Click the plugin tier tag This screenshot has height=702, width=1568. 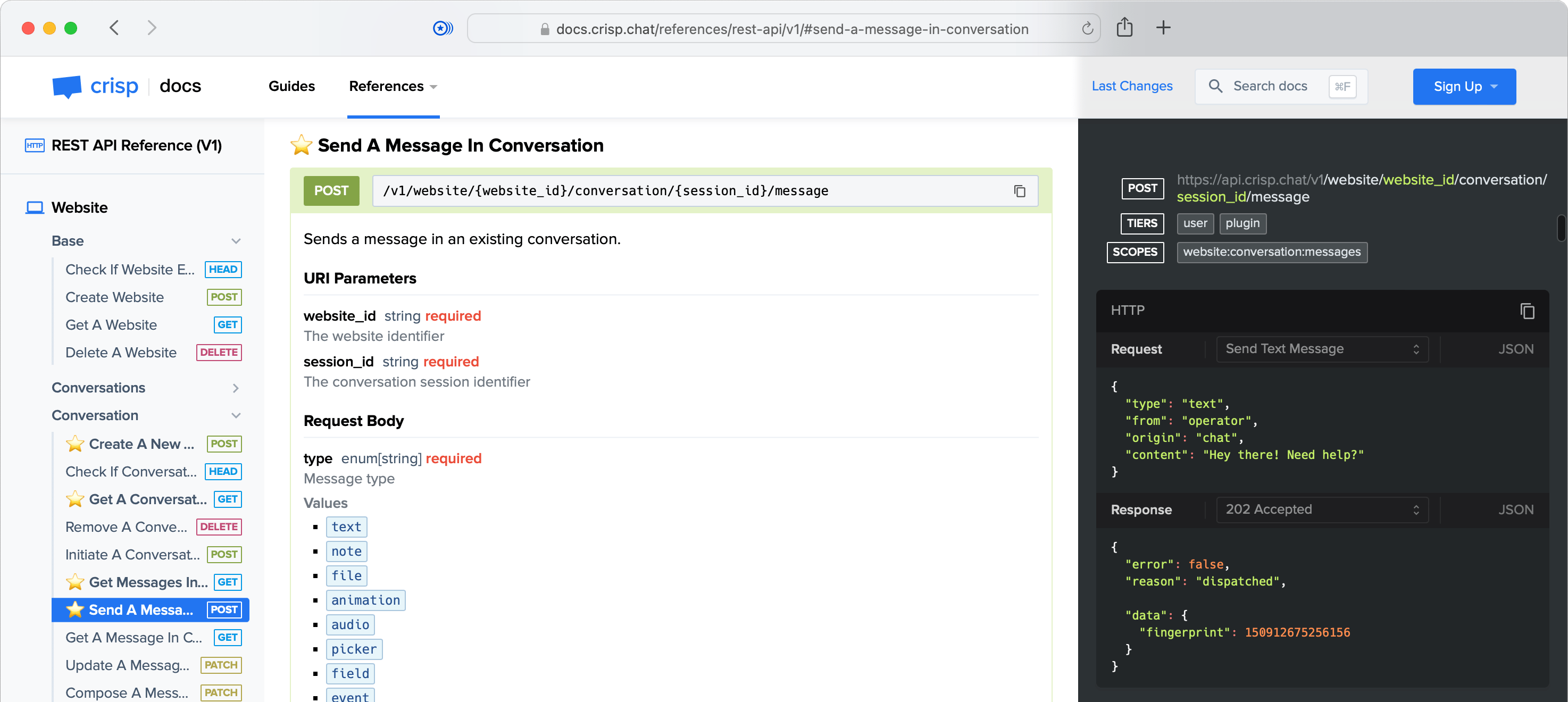pos(1242,223)
